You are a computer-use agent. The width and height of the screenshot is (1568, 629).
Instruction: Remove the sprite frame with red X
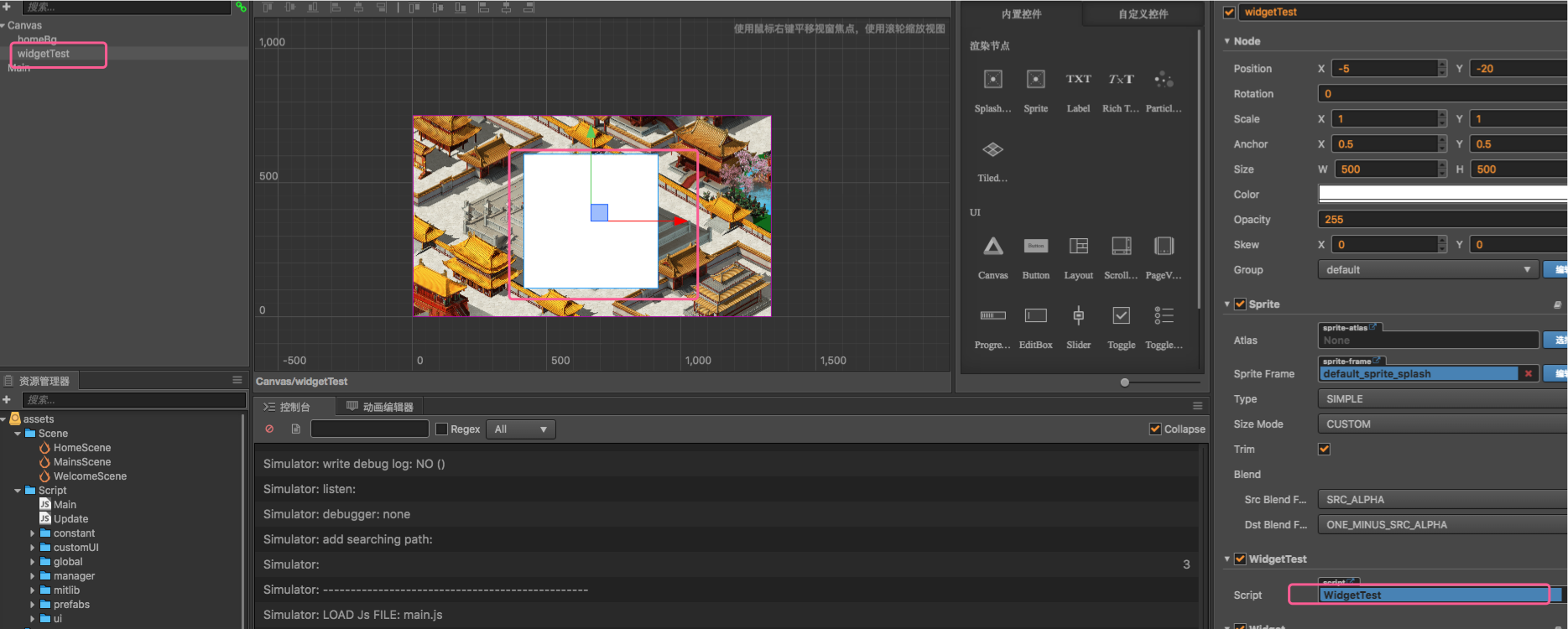click(x=1529, y=373)
